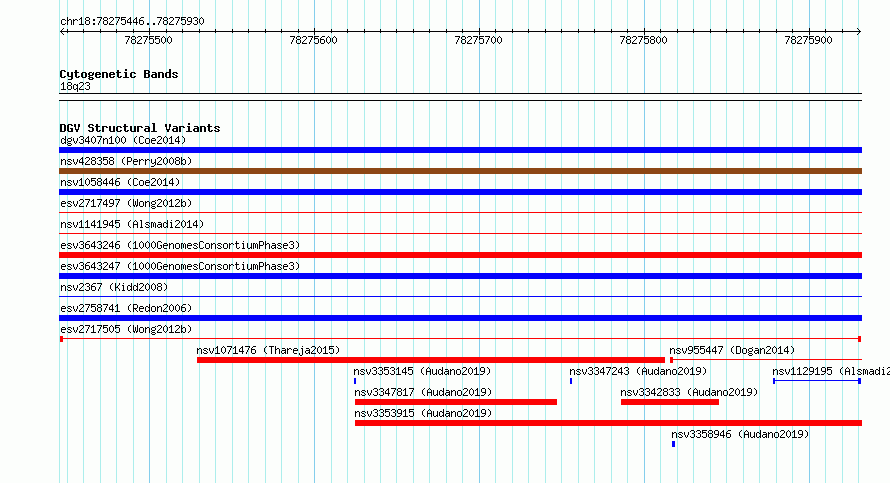This screenshot has height=483, width=890.
Task: Select nsv2367 (Kidd2008) label
Action: coord(114,287)
